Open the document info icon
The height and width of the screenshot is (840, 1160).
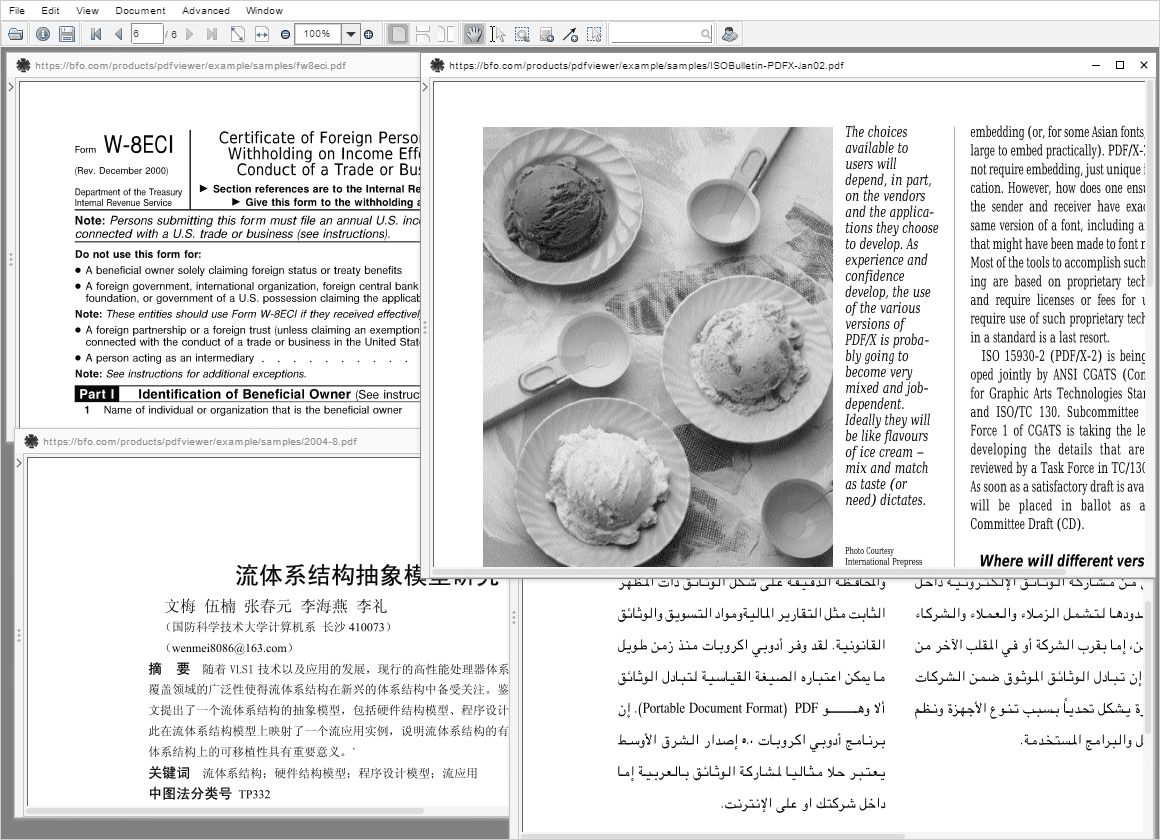(42, 34)
